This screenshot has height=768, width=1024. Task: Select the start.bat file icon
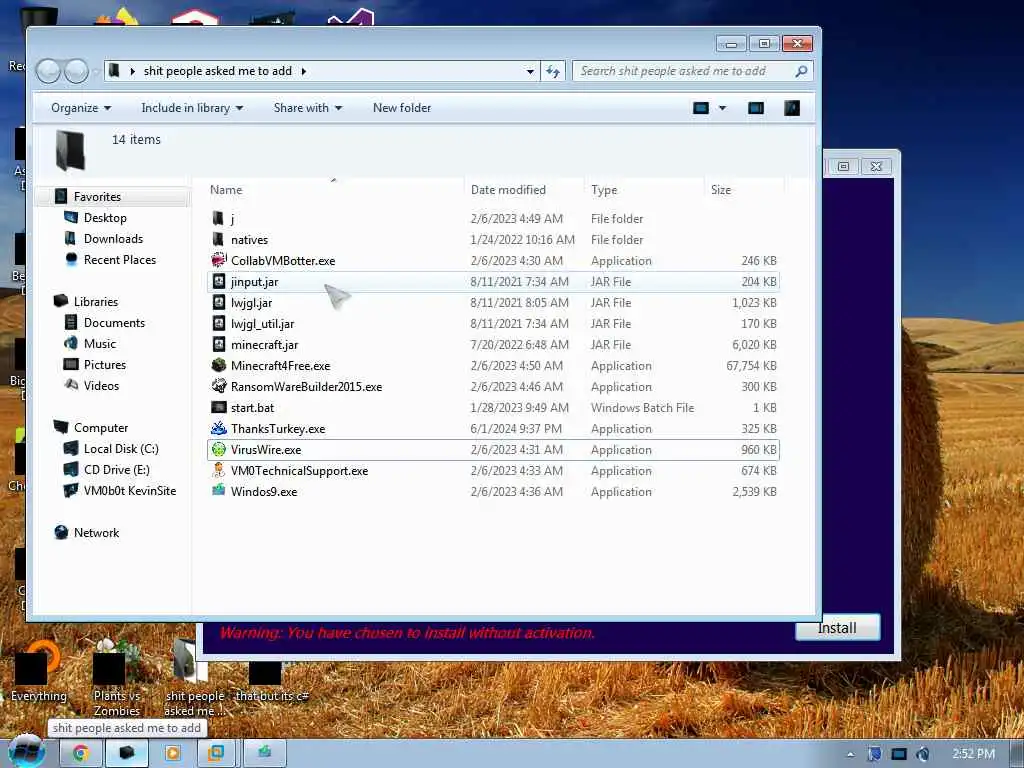point(219,408)
